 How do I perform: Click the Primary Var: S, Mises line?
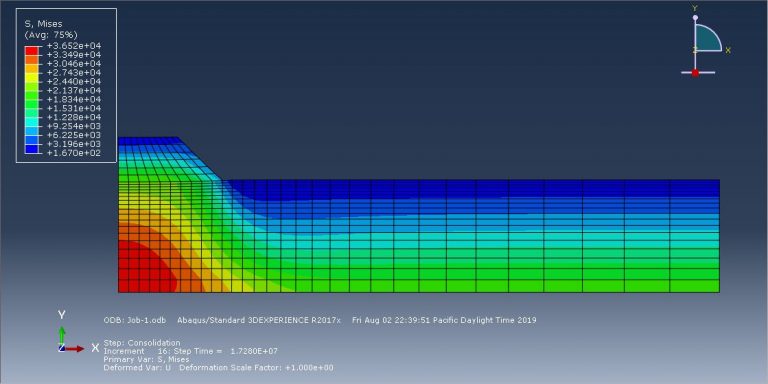click(x=146, y=360)
